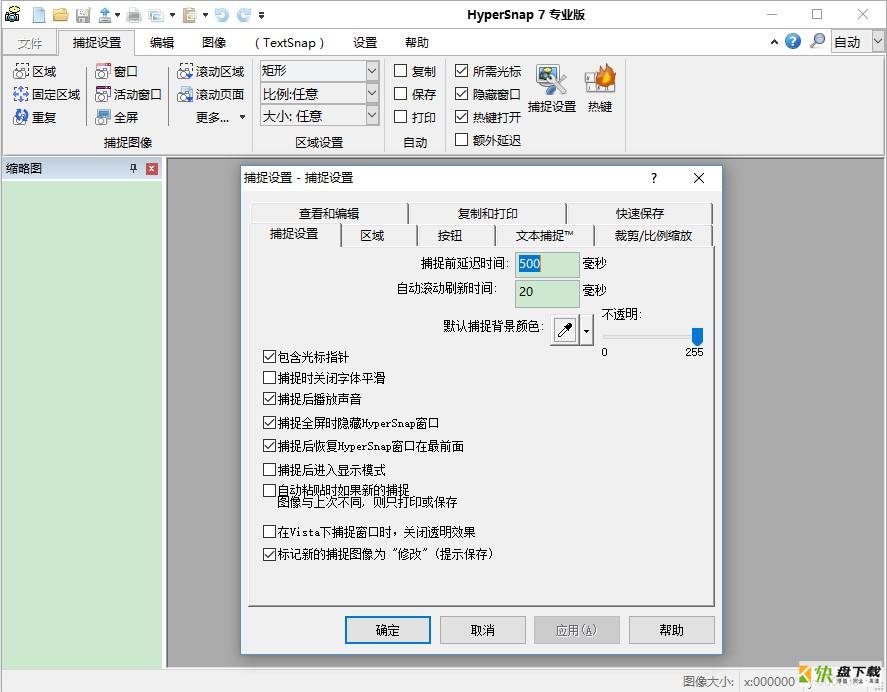Open the 热键 hotkeys button
This screenshot has height=692, width=887.
pyautogui.click(x=600, y=88)
